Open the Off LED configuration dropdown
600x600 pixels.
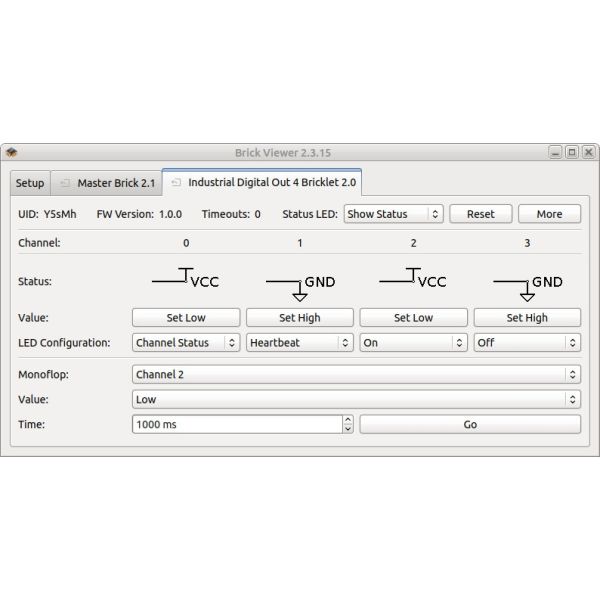(527, 342)
